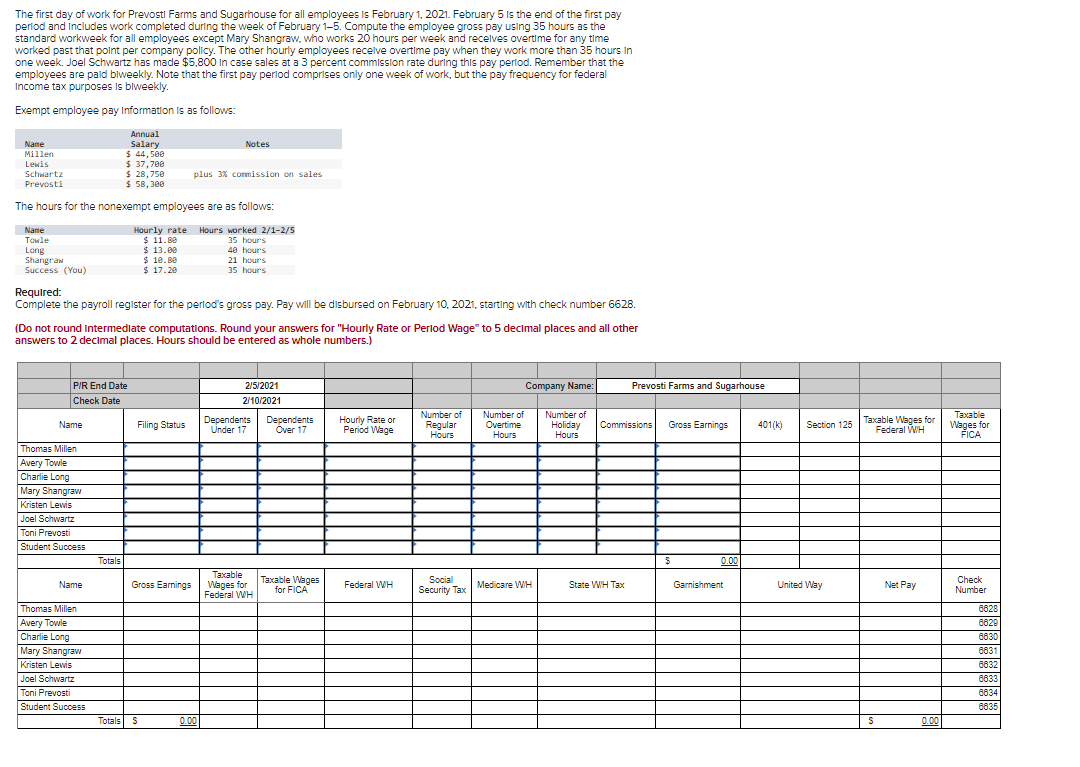Select Hourly Rate or Period Wage cell for Thomas Millen
The height and width of the screenshot is (767, 1080).
point(368,449)
